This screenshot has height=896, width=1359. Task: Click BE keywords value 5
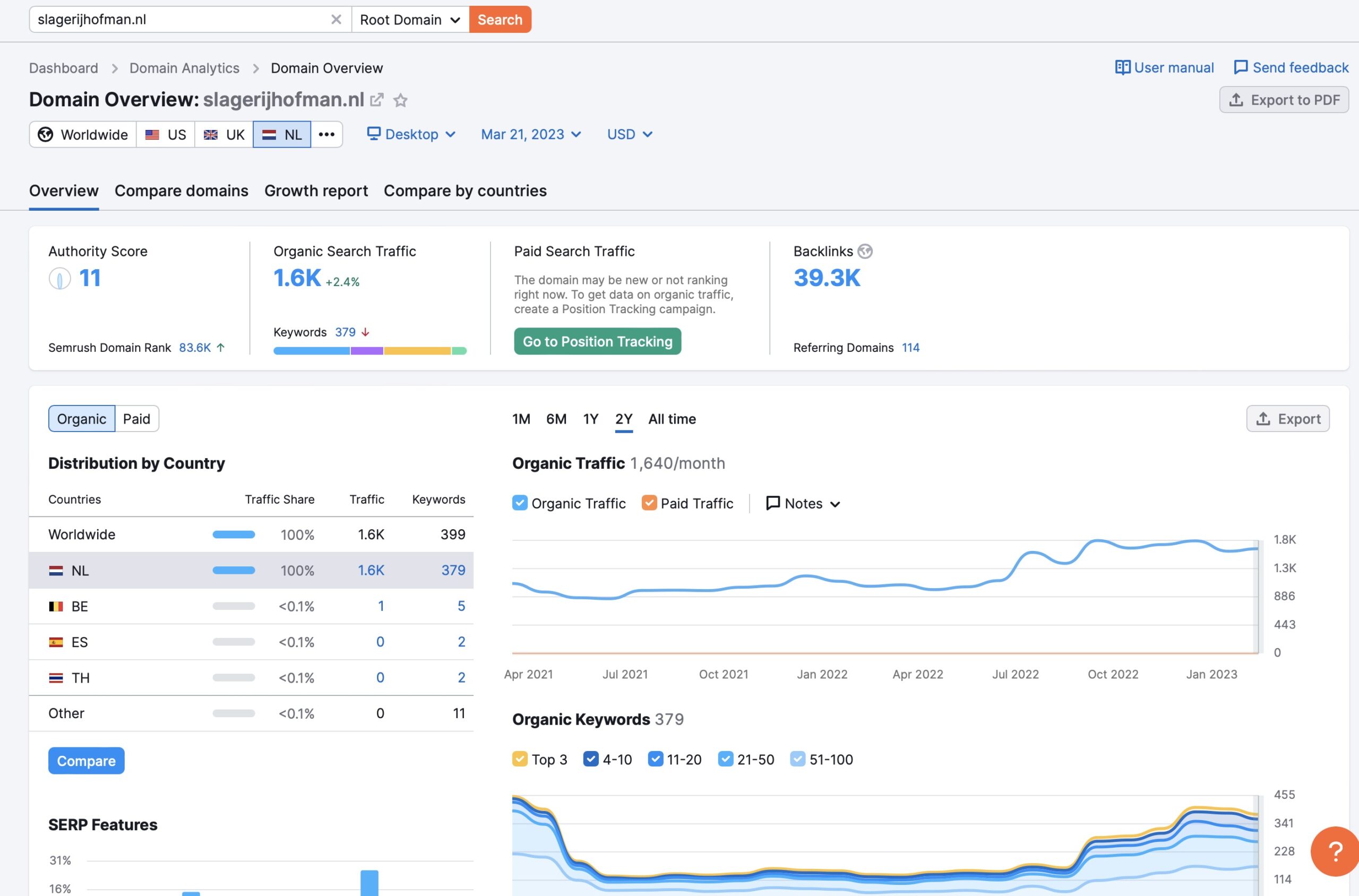click(x=461, y=606)
